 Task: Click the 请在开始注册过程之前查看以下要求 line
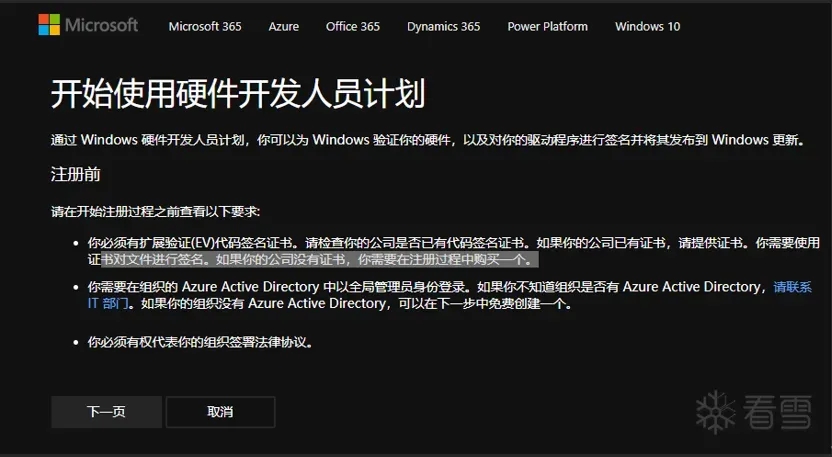tap(155, 212)
